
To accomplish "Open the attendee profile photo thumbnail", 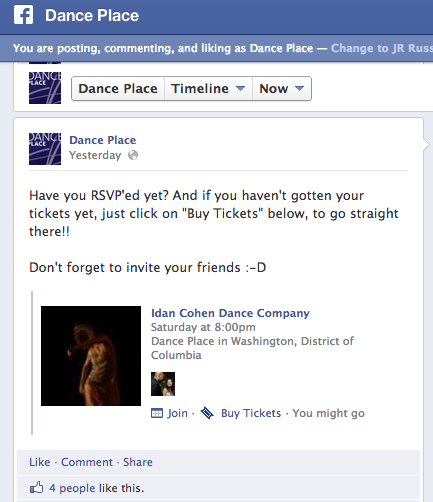I will click(x=163, y=384).
